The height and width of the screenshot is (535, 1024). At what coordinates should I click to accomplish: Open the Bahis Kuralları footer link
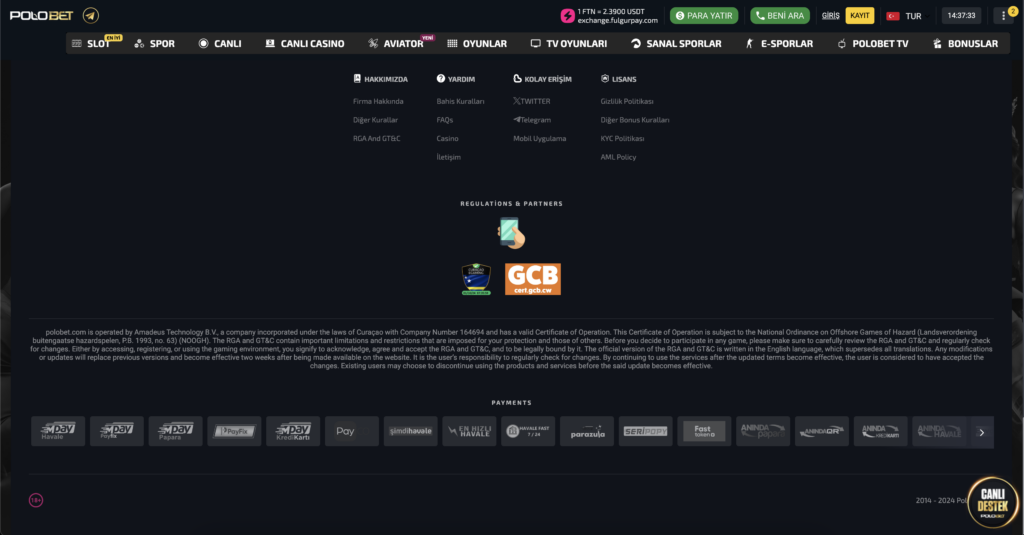[460, 101]
